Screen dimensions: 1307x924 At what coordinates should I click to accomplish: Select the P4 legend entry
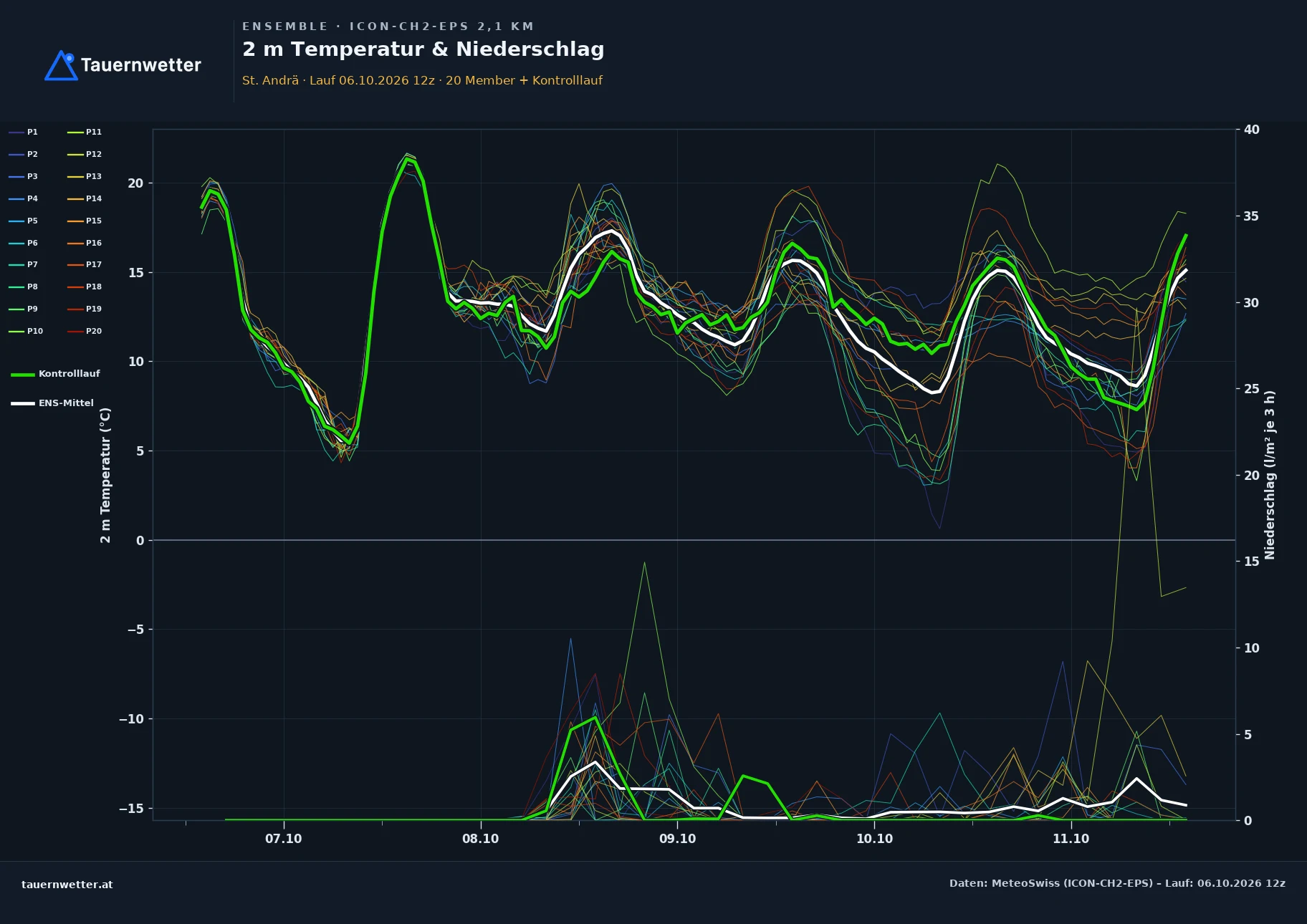coord(24,198)
